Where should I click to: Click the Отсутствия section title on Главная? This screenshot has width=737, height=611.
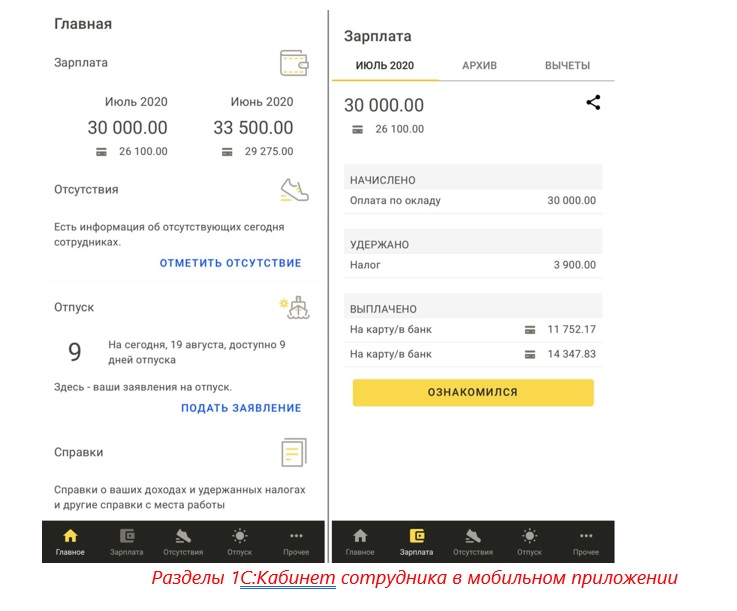(x=86, y=190)
